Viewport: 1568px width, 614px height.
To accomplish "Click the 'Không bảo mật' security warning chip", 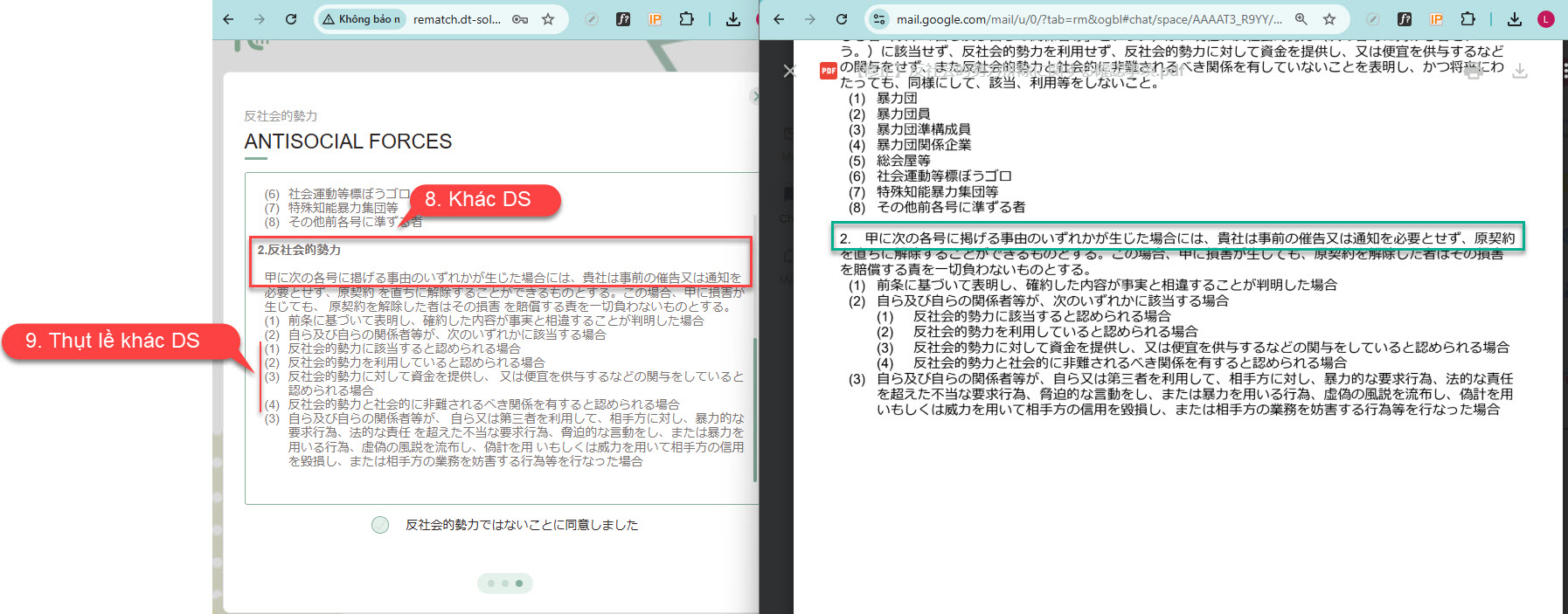I will 360,19.
